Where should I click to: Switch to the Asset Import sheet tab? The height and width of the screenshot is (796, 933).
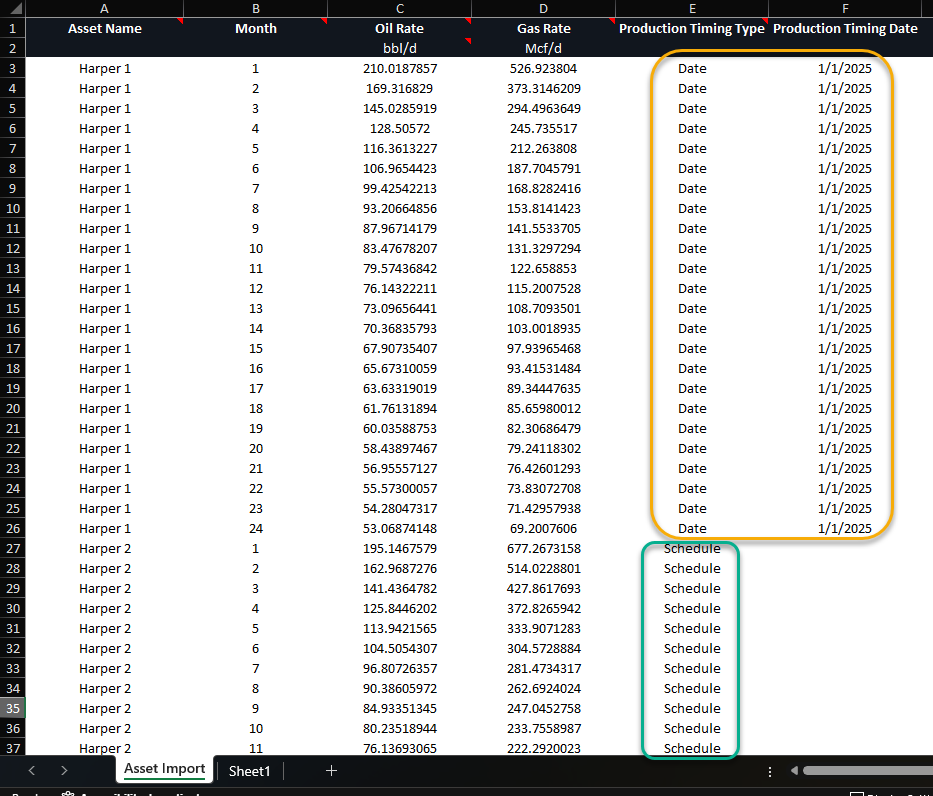[164, 769]
